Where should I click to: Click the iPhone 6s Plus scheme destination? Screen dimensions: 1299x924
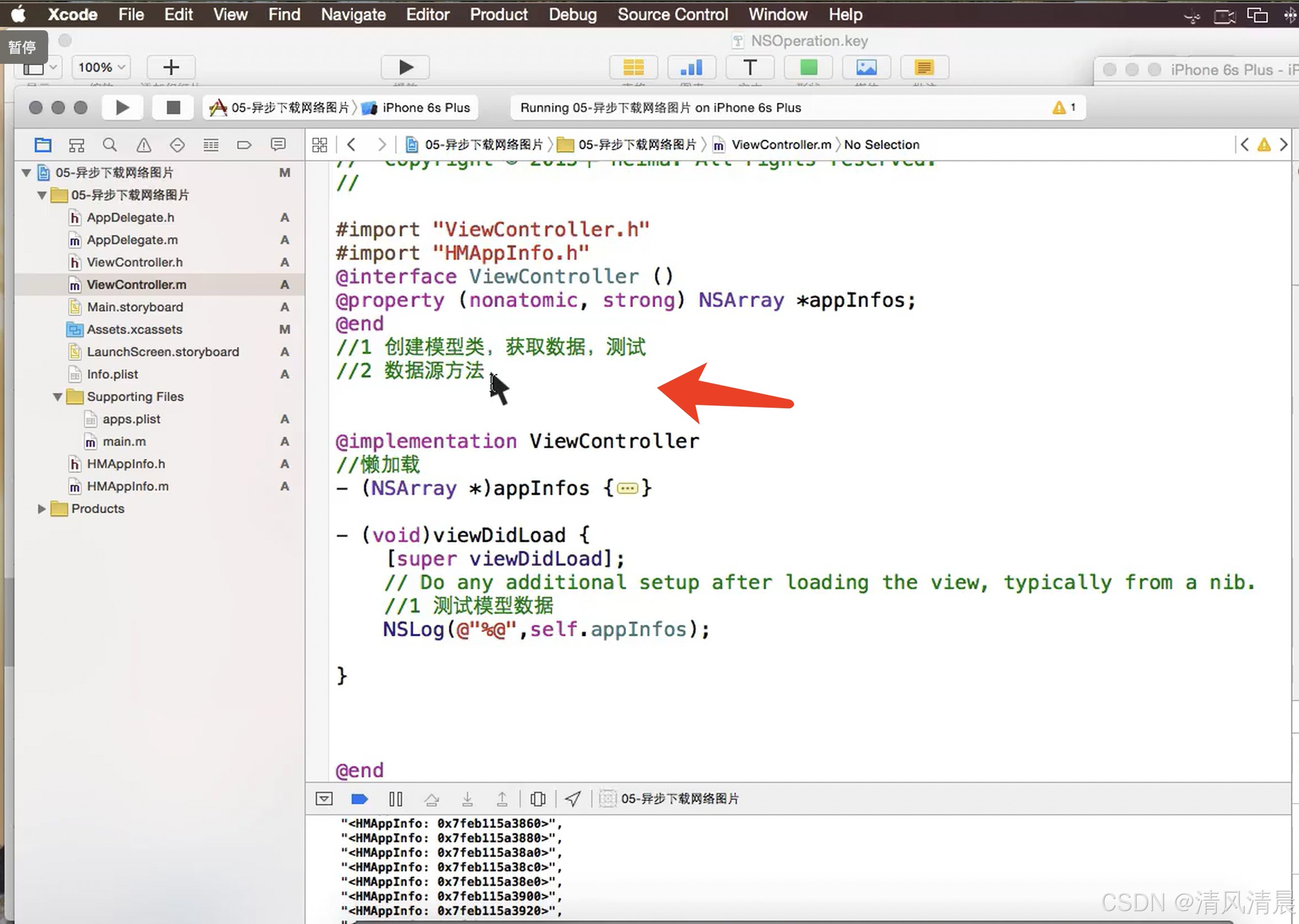426,108
